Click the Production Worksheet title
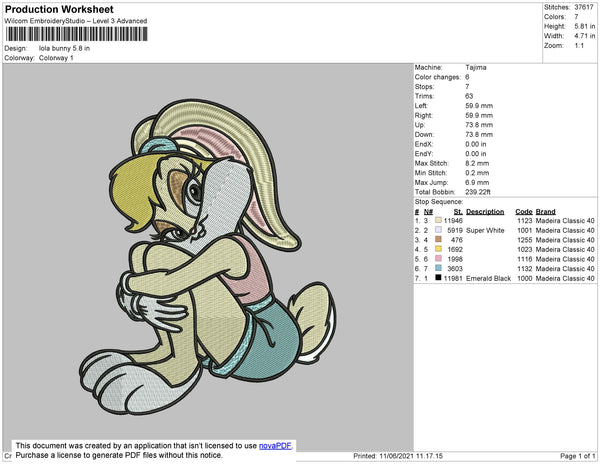 point(59,9)
